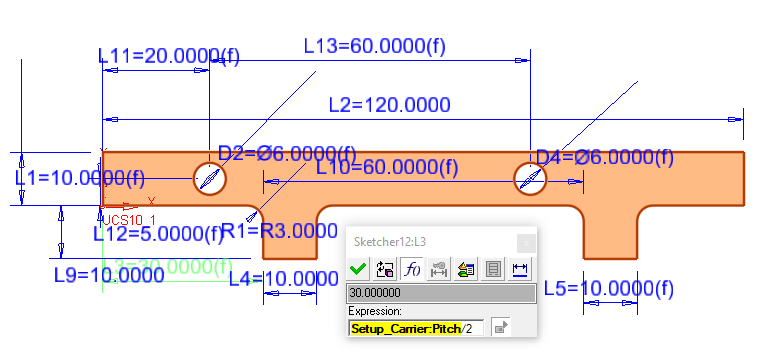Toggle the f() expression function button
Image resolution: width=772 pixels, height=363 pixels.
tap(411, 269)
